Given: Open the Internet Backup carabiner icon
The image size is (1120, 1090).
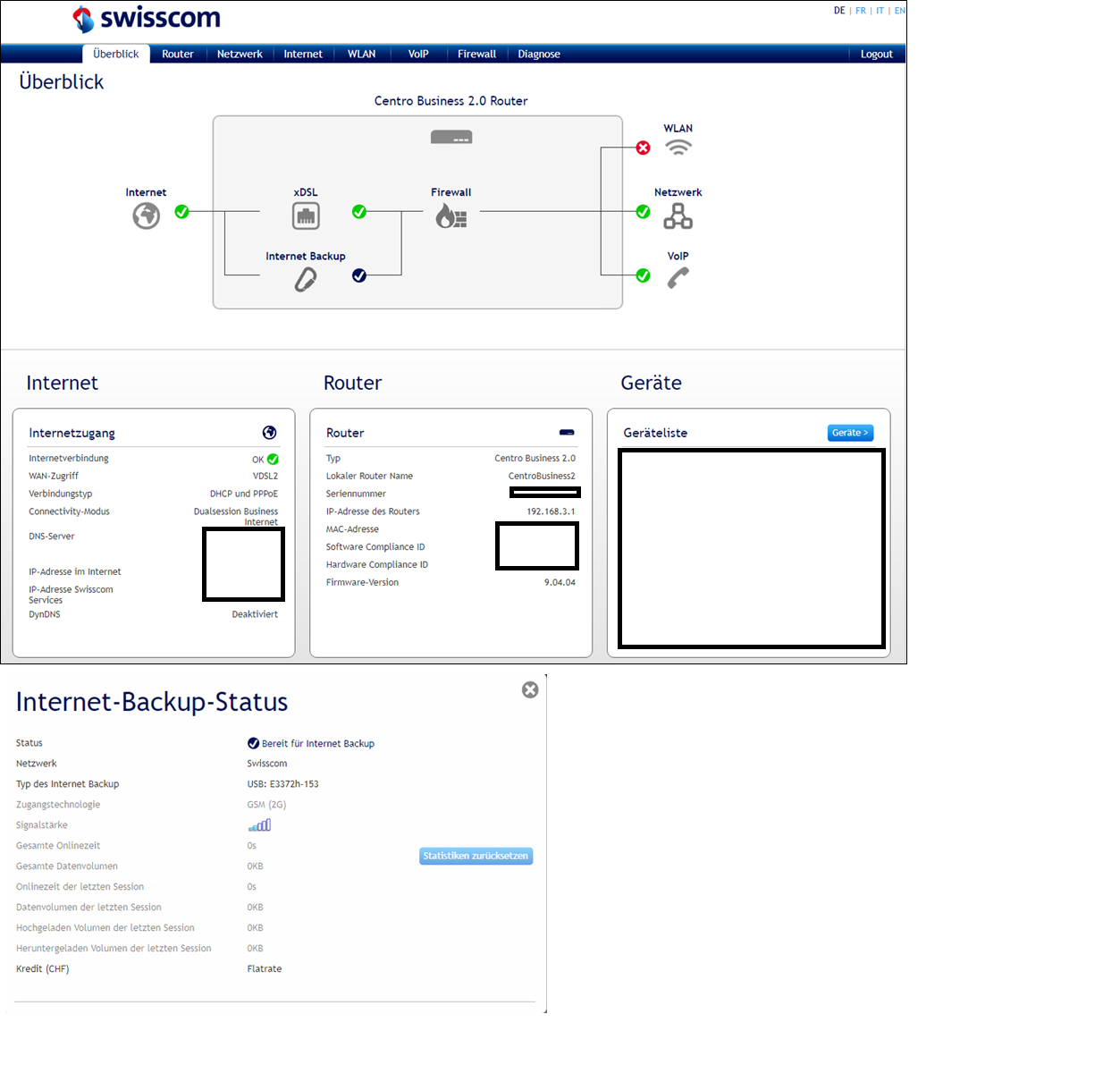Looking at the screenshot, I should pos(306,280).
